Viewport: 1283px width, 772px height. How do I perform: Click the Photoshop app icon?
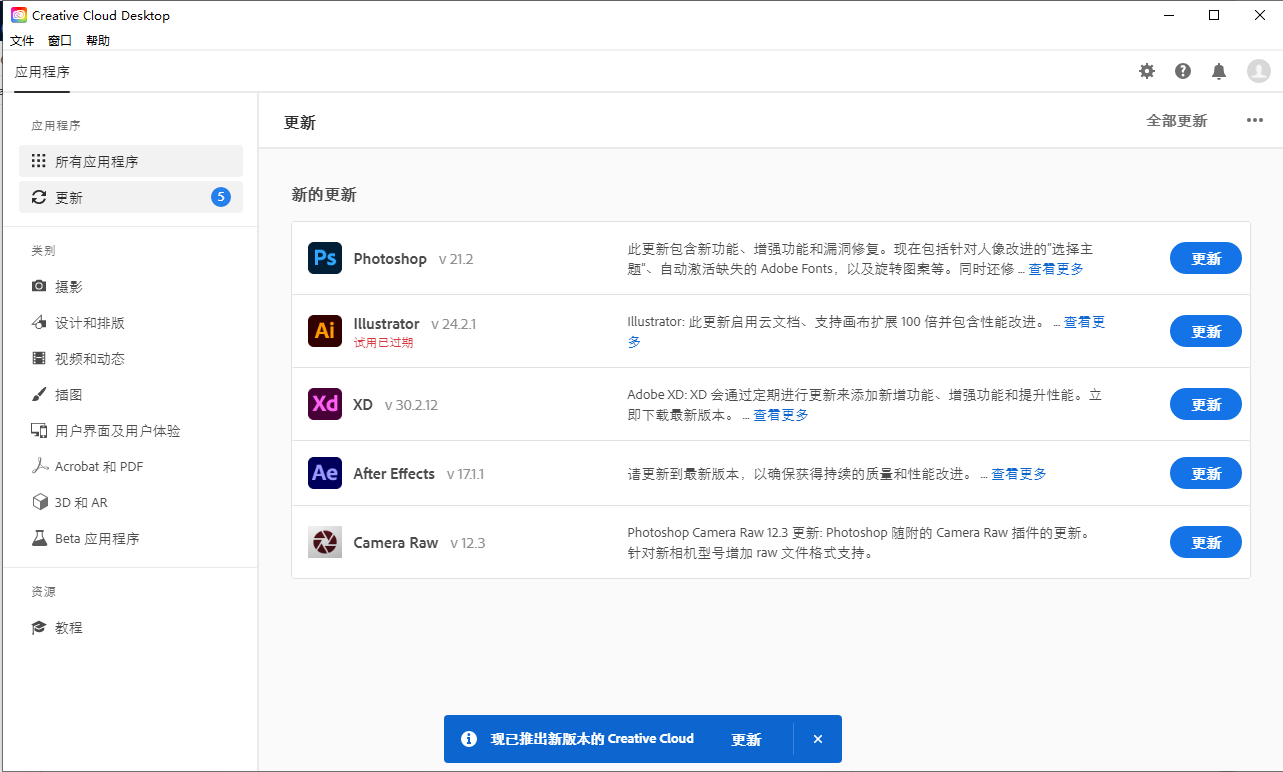325,258
